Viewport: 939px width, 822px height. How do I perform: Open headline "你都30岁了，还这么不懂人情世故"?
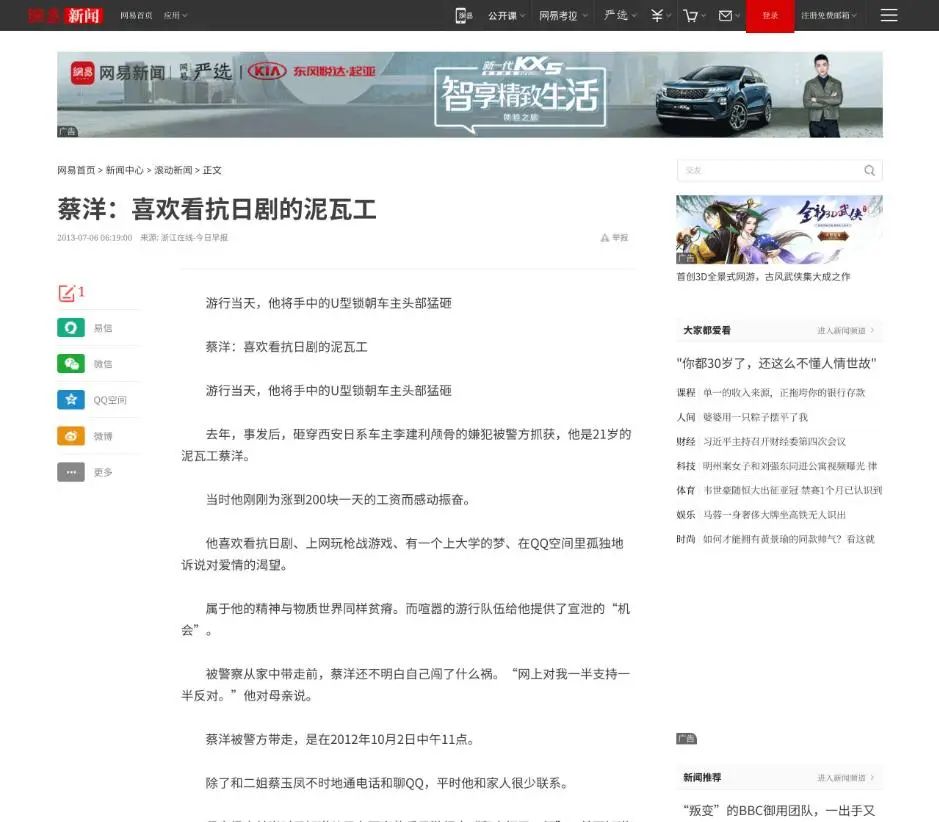pyautogui.click(x=777, y=363)
